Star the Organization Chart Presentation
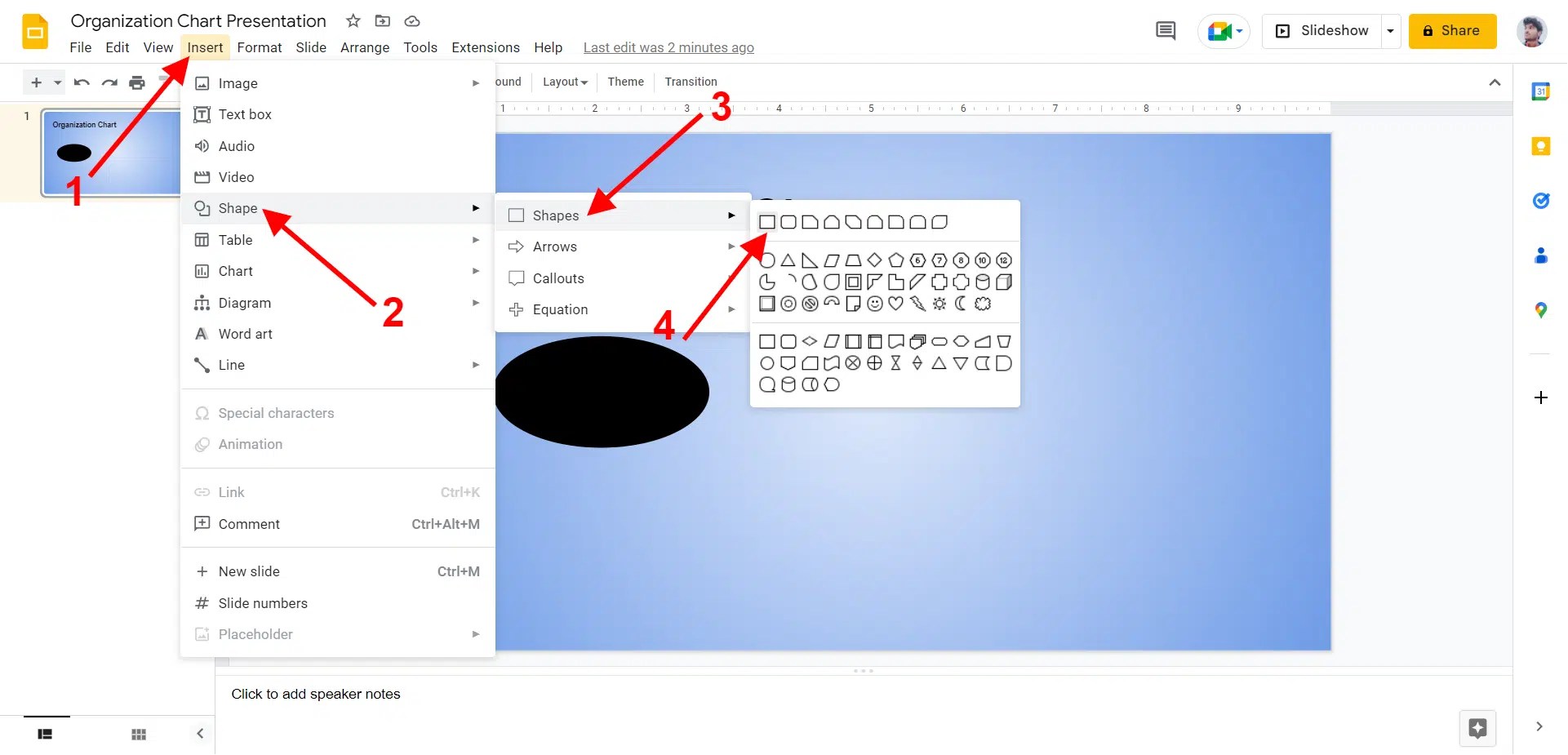The height and width of the screenshot is (755, 1568). click(x=352, y=21)
